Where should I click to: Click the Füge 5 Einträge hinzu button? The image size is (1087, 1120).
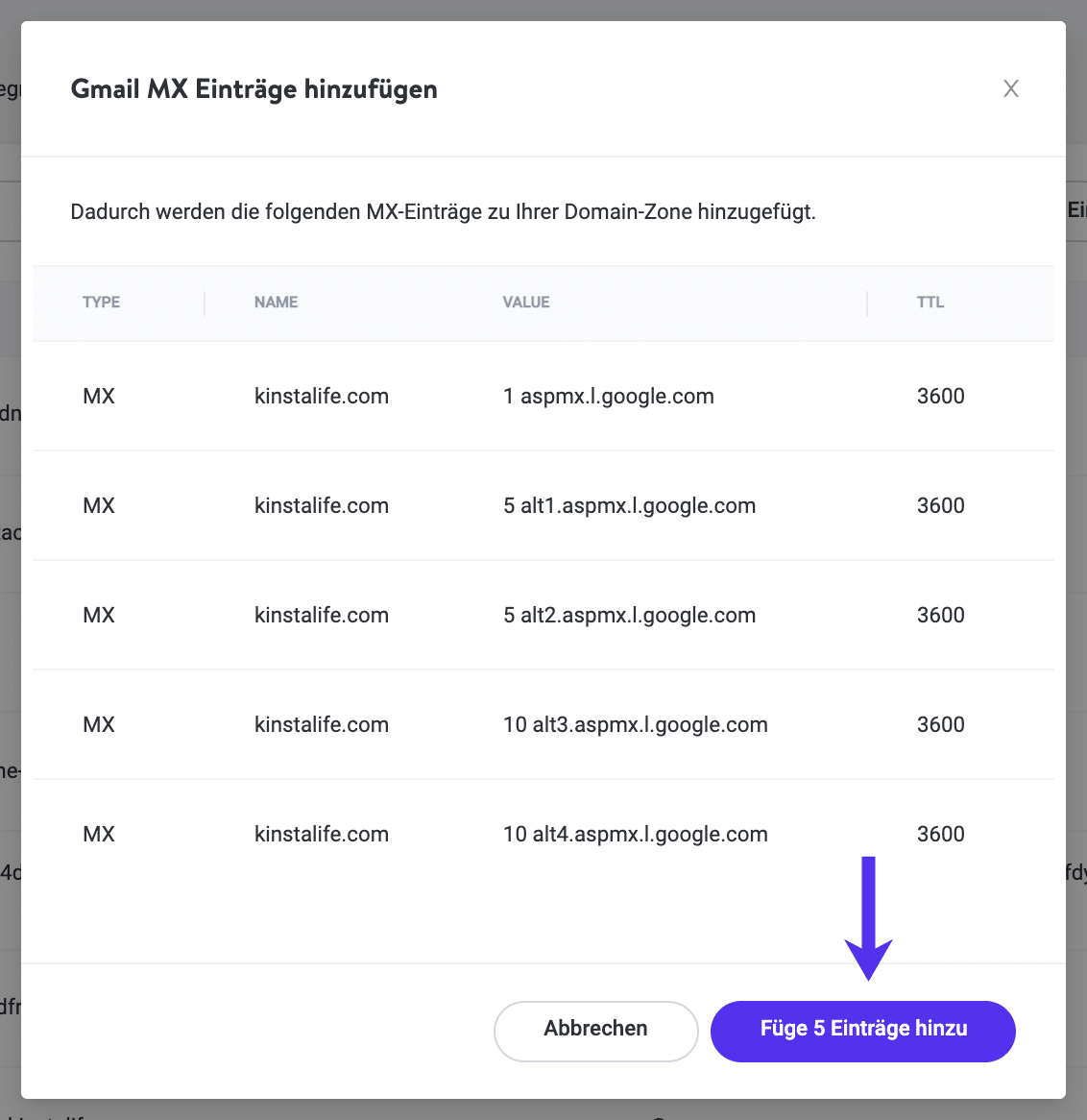pos(862,1029)
